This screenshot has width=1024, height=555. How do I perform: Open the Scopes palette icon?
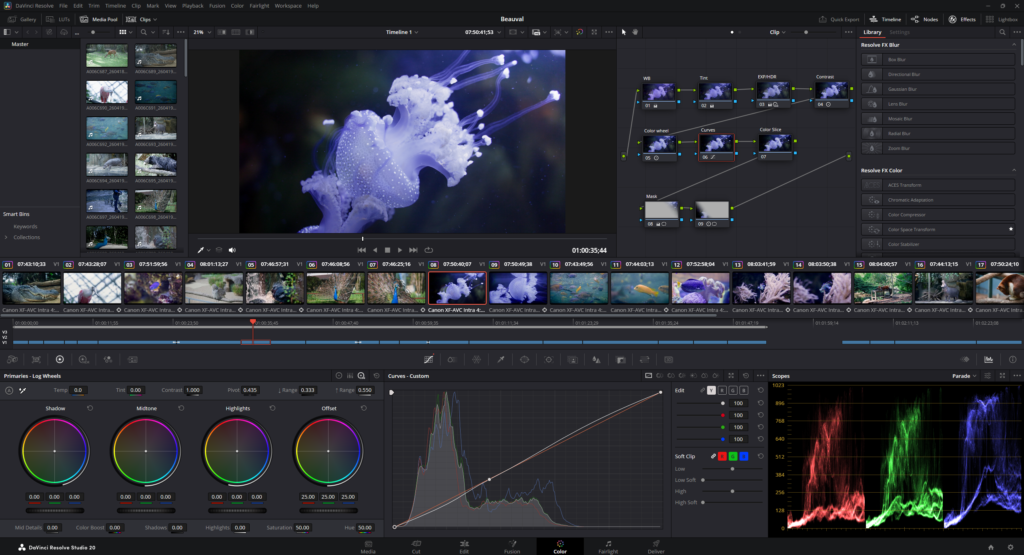(x=988, y=360)
